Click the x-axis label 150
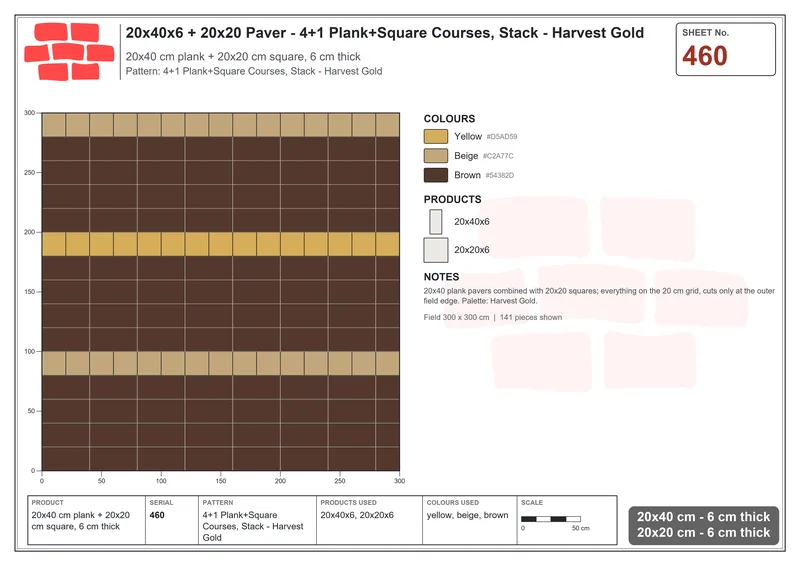 coord(220,481)
